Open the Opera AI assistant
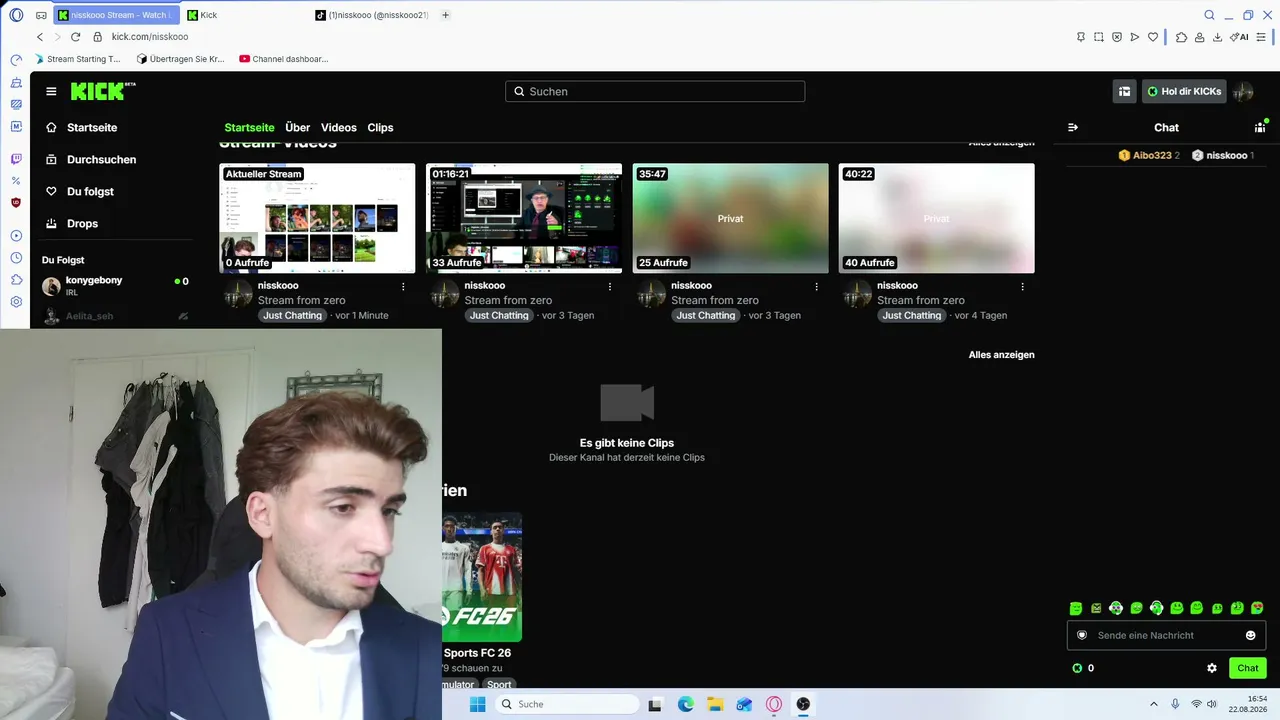 point(1241,37)
